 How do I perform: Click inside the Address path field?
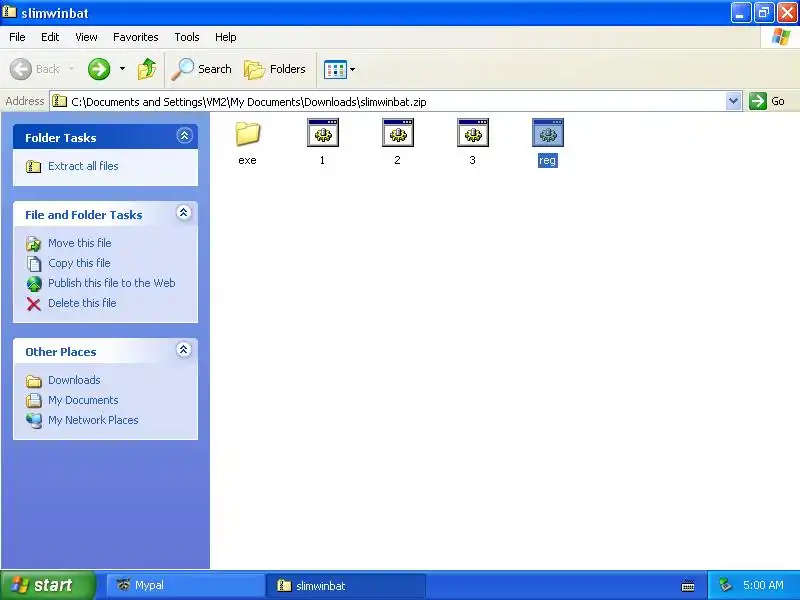388,102
